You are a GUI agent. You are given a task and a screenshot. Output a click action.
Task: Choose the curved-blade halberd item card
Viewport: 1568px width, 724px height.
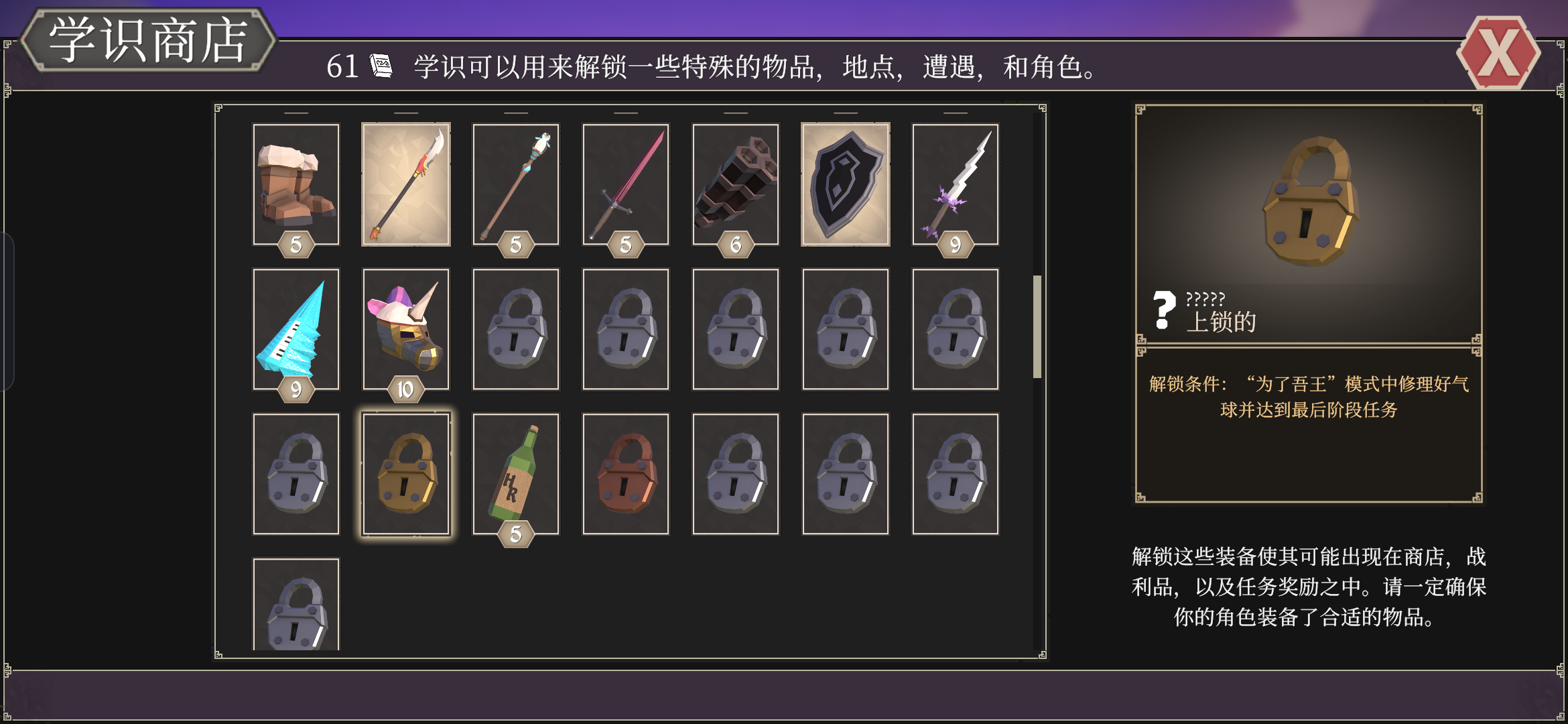406,184
